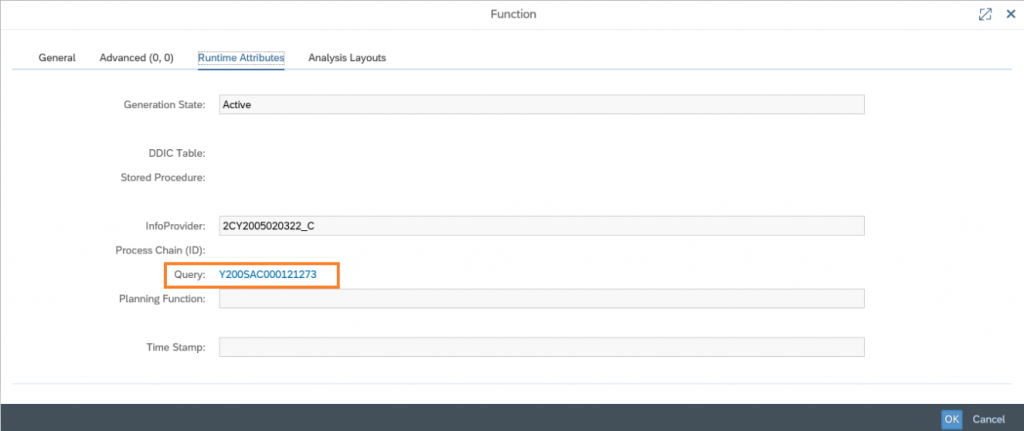1024x431 pixels.
Task: Confirm the dialog with OK button
Action: pyautogui.click(x=952, y=419)
